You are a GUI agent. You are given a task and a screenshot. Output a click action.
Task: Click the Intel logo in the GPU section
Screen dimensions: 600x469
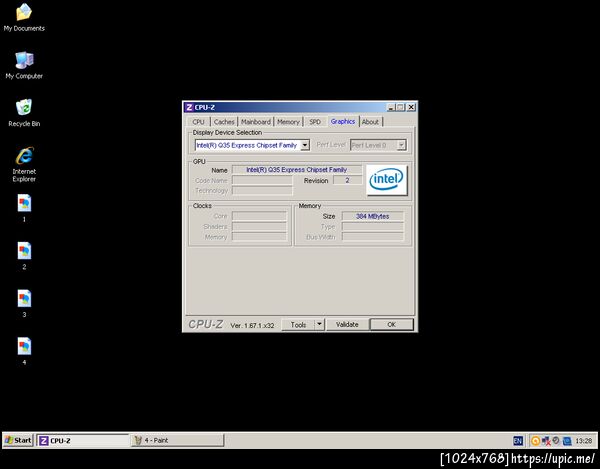(386, 180)
